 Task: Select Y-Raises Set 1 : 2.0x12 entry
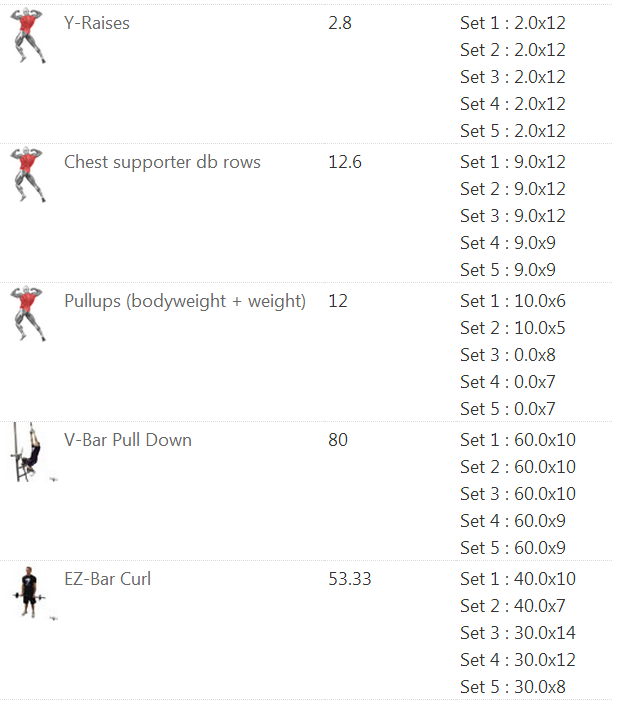(x=513, y=23)
